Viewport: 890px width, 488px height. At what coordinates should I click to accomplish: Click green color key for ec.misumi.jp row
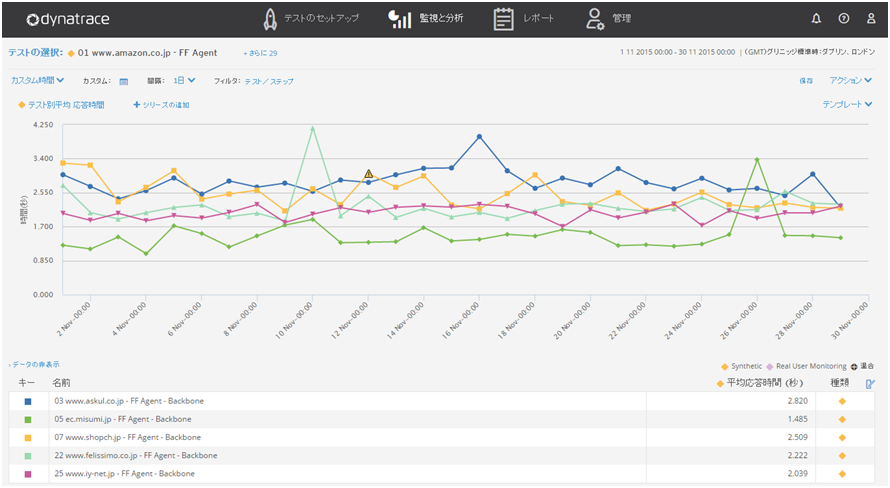28,420
